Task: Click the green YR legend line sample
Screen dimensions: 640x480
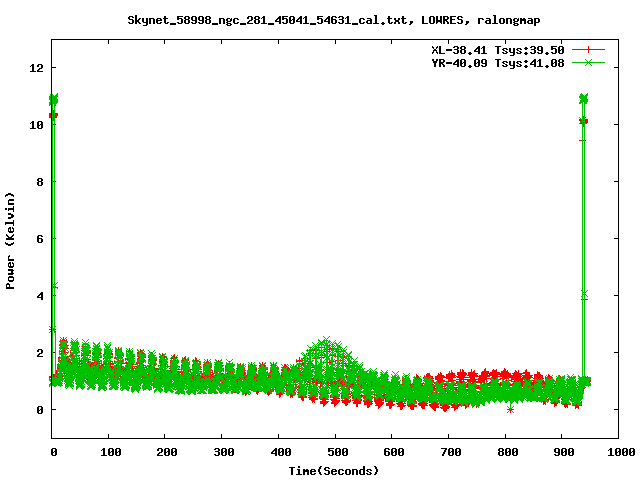Action: [588, 63]
